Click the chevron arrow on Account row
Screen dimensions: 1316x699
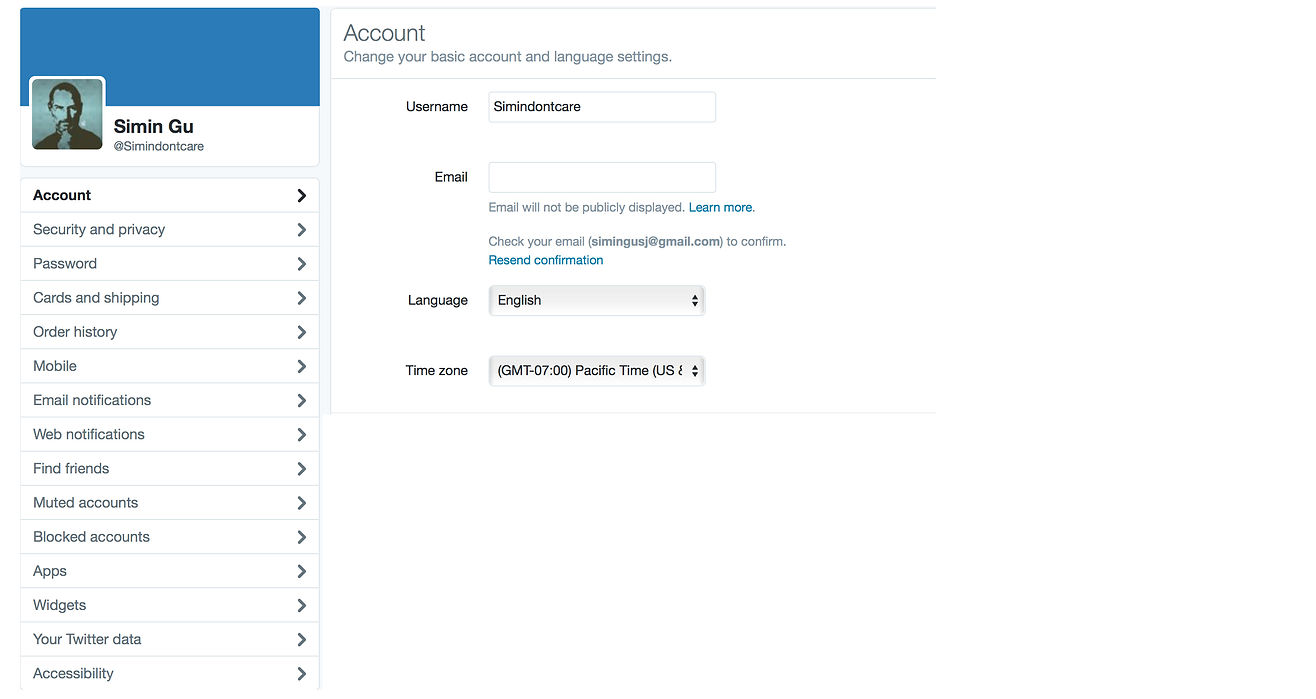[301, 196]
